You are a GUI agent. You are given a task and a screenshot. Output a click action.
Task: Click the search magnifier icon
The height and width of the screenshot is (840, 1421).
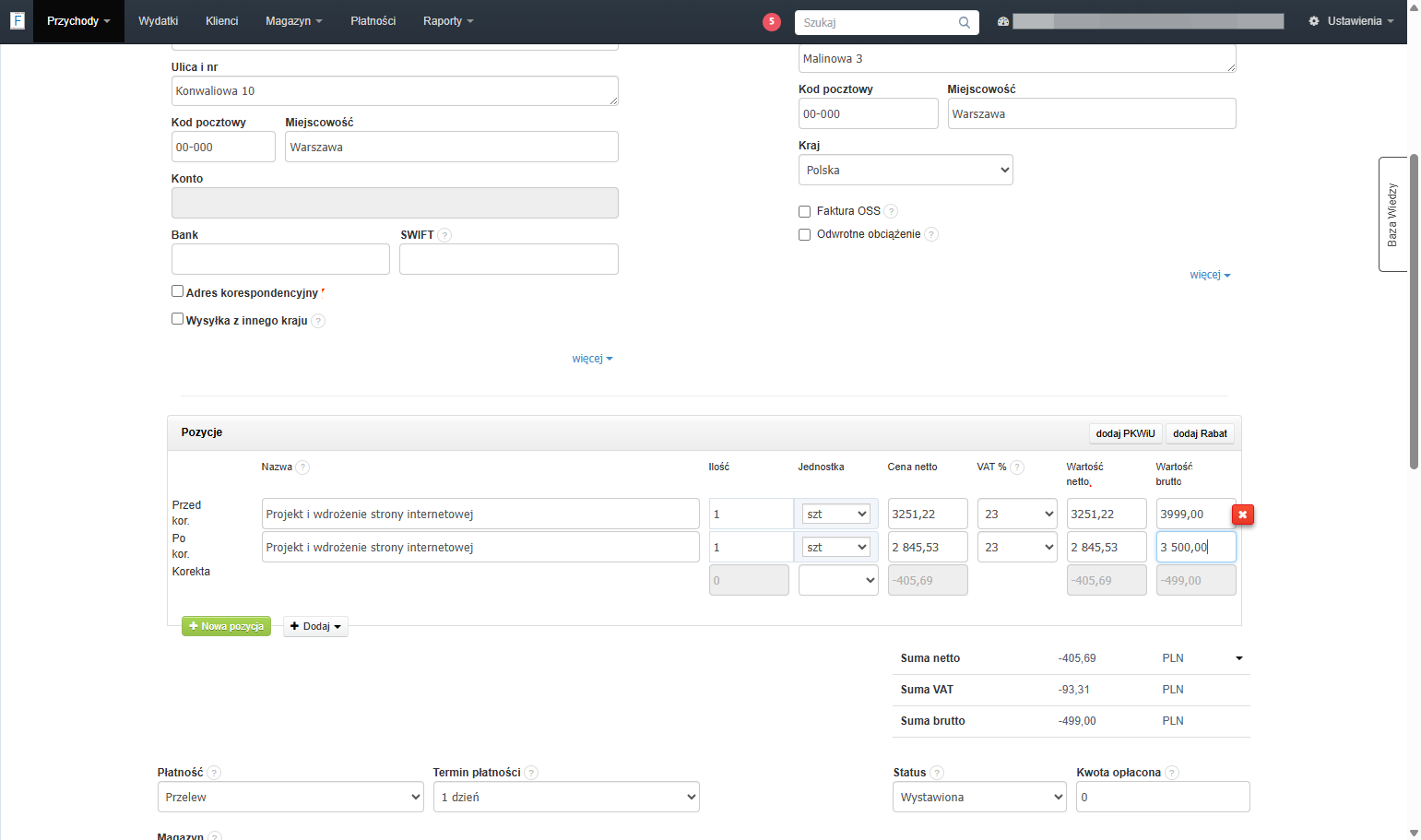pos(964,22)
